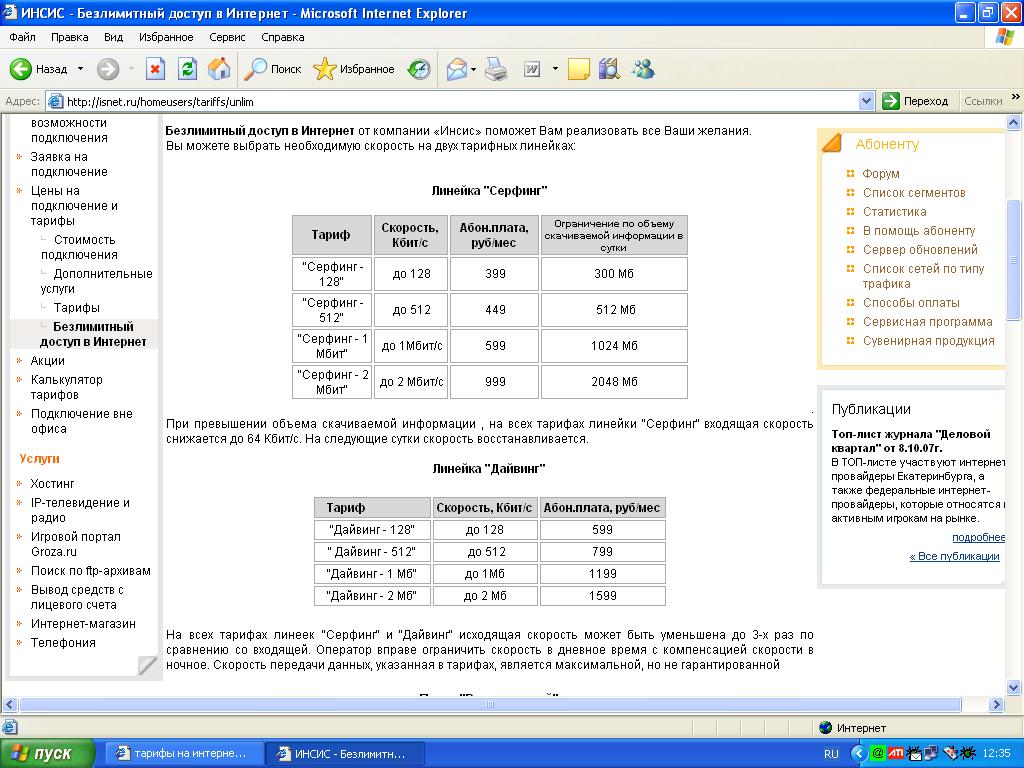Open Интернет-магазин sidebar link

tap(83, 624)
